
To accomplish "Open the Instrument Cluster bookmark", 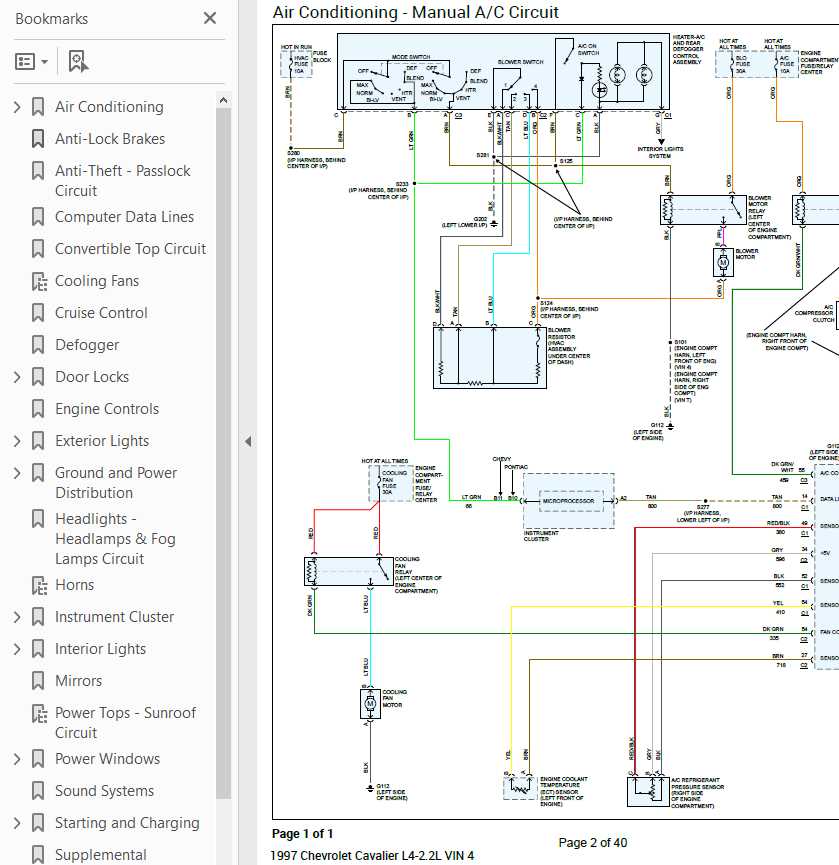I will click(x=114, y=617).
